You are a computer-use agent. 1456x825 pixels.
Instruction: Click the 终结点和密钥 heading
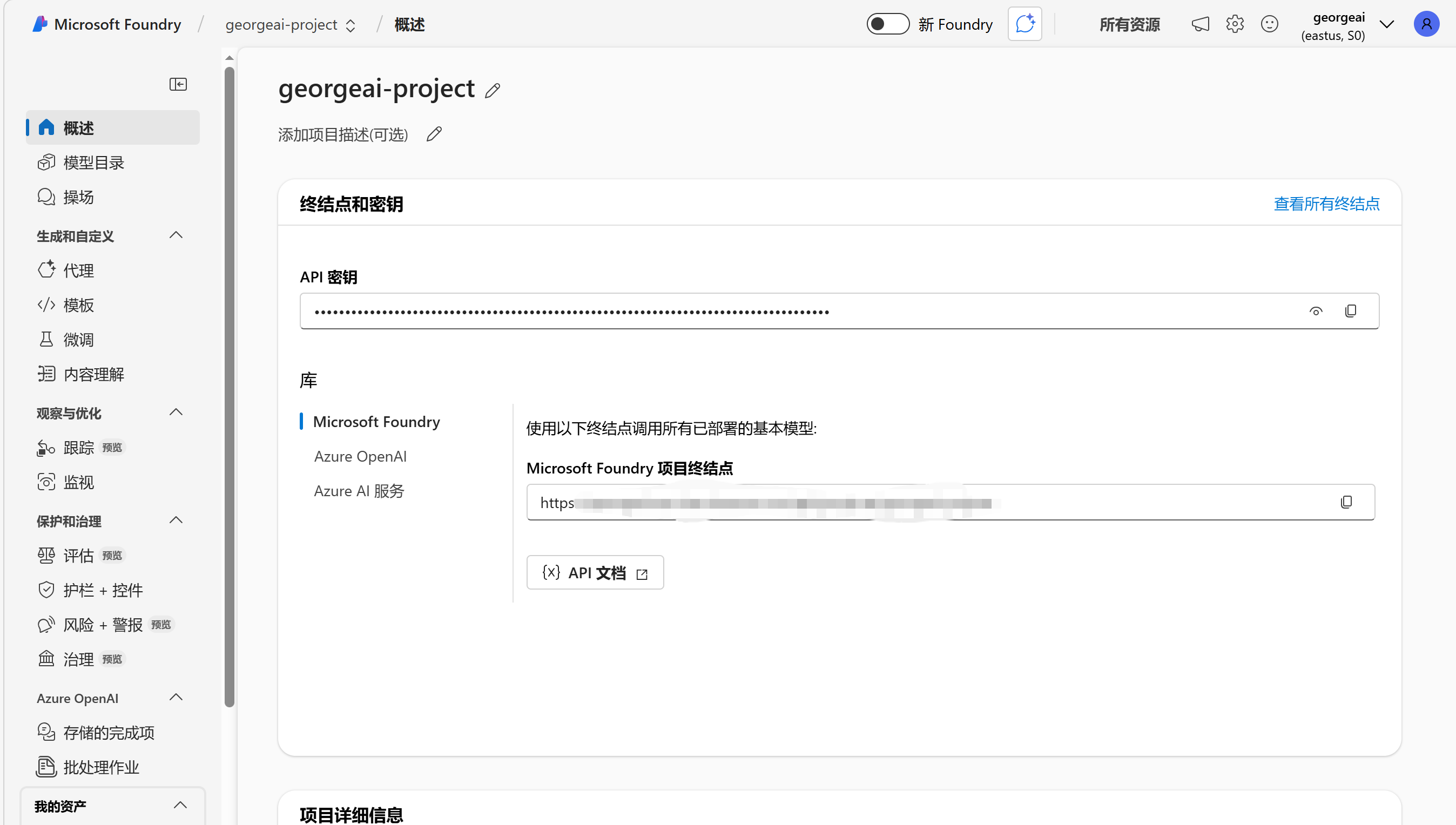click(x=352, y=204)
